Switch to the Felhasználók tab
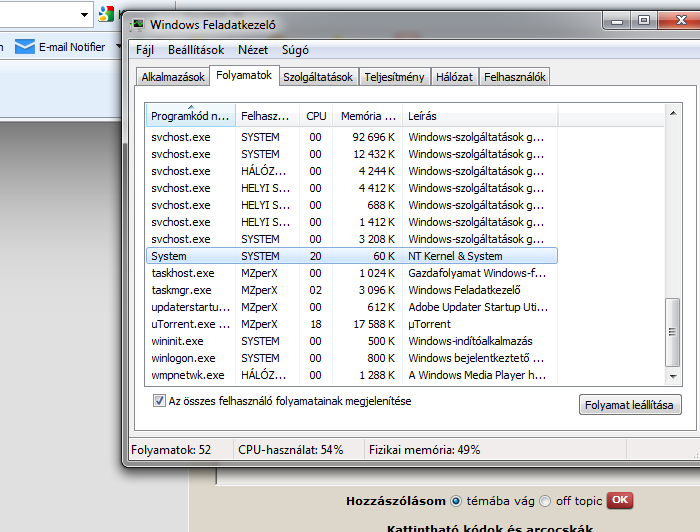This screenshot has height=532, width=700. (515, 77)
